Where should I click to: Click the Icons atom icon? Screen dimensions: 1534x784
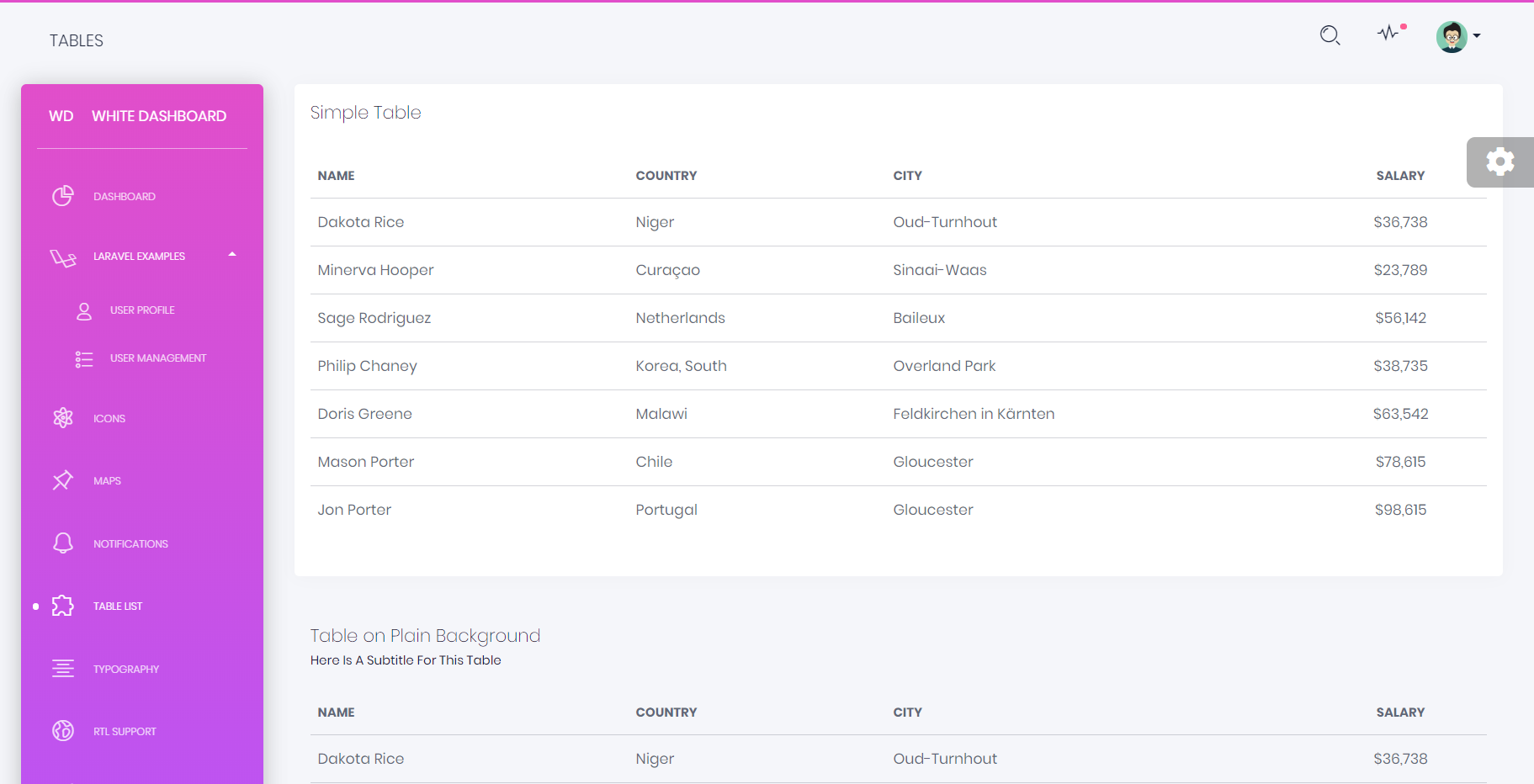[x=63, y=418]
